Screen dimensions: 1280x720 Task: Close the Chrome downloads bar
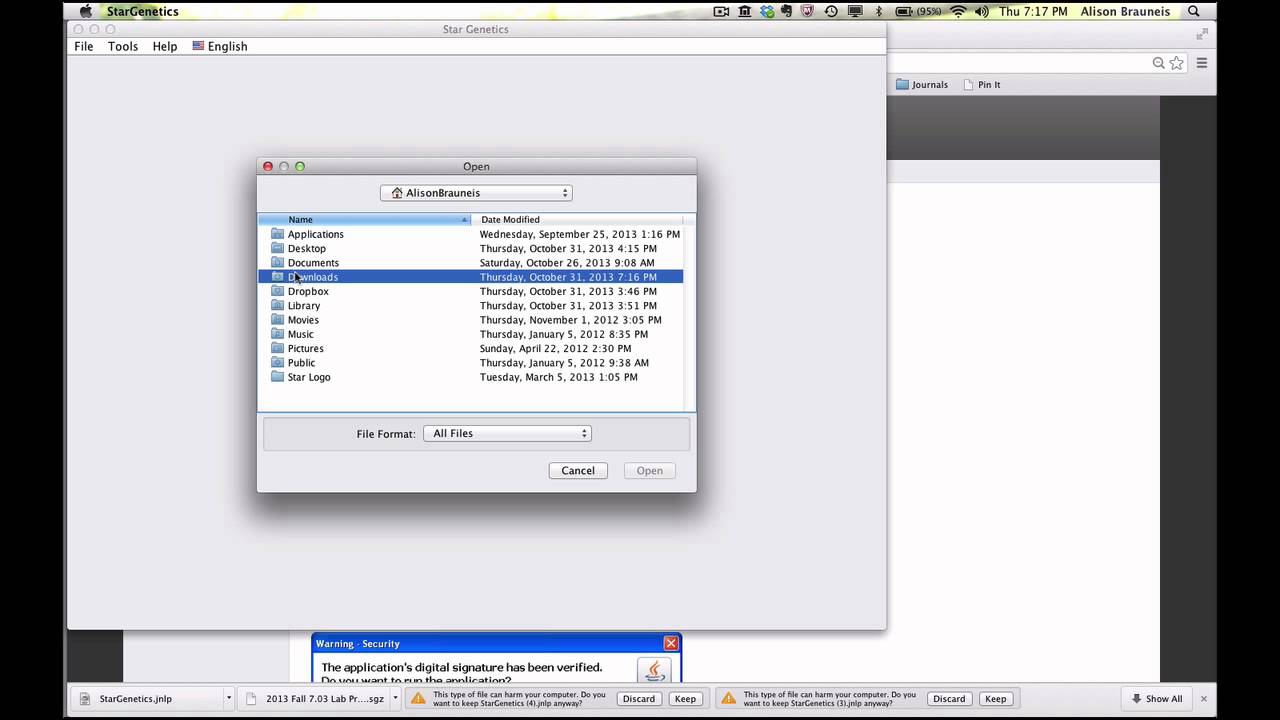click(x=1204, y=699)
